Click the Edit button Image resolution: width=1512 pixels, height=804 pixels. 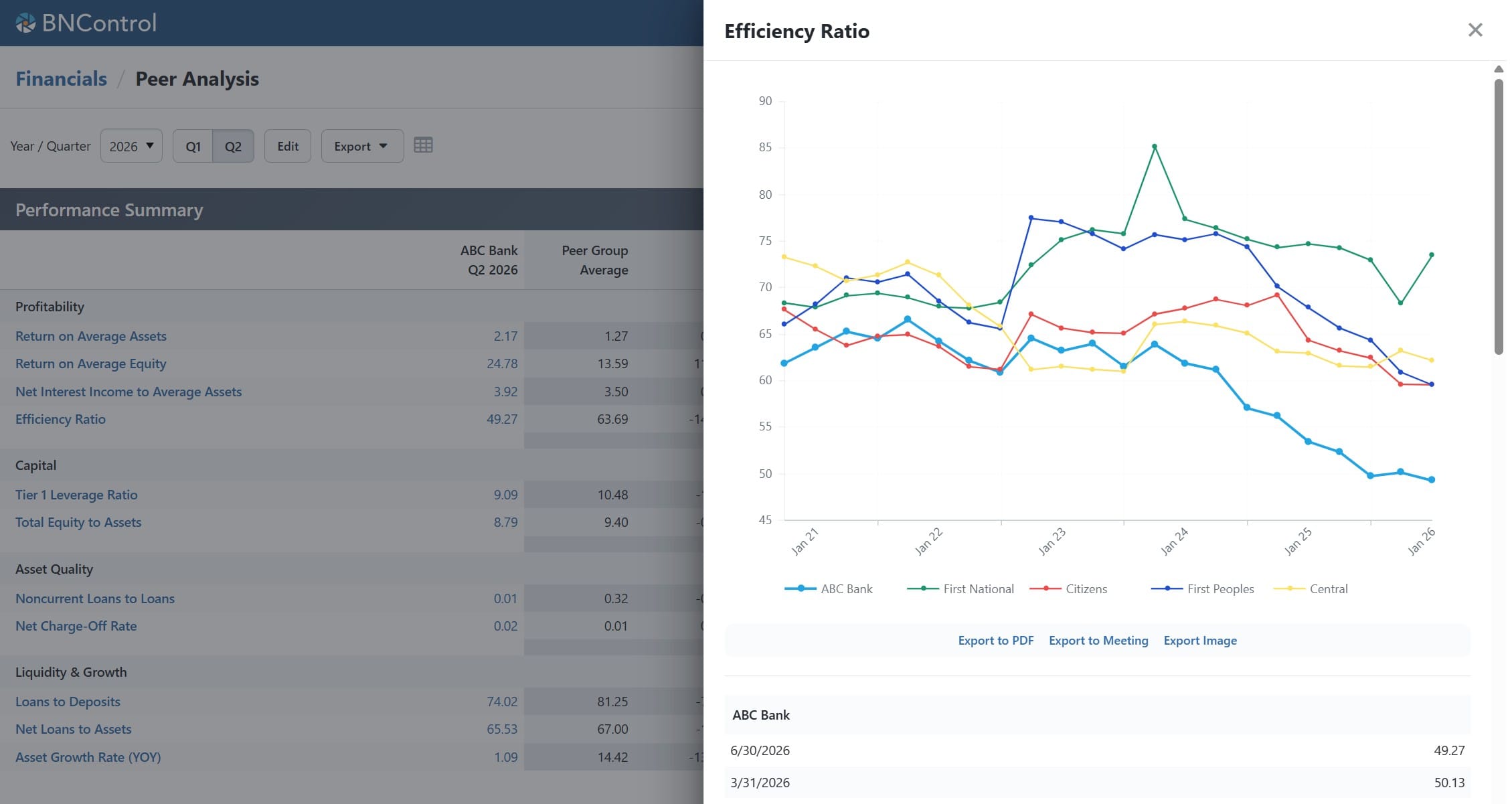pyautogui.click(x=288, y=146)
